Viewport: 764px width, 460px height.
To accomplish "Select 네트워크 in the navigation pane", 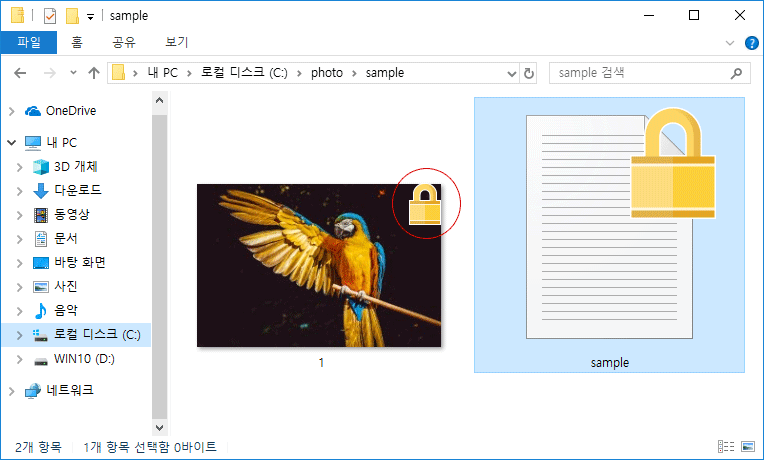I will coord(70,390).
